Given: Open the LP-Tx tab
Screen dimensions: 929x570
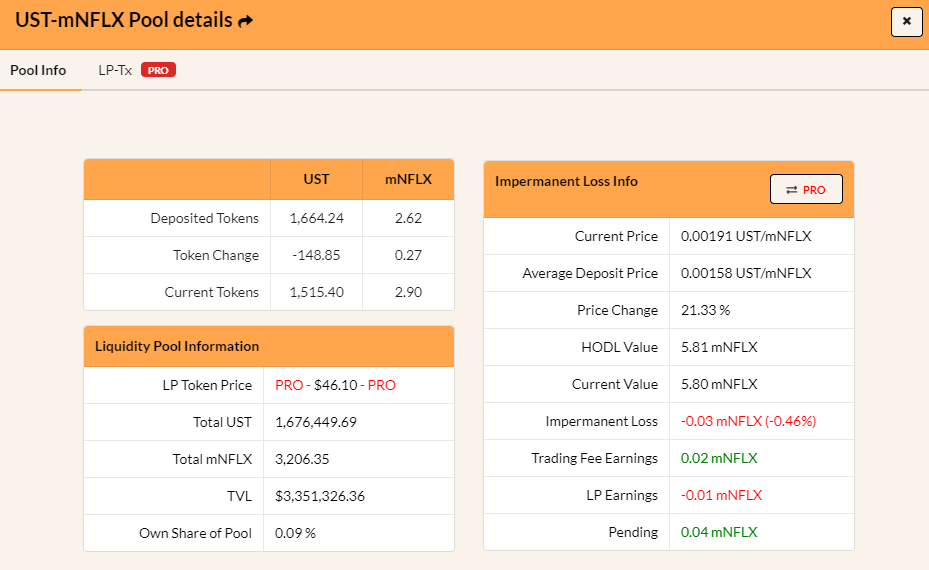Looking at the screenshot, I should pos(115,70).
